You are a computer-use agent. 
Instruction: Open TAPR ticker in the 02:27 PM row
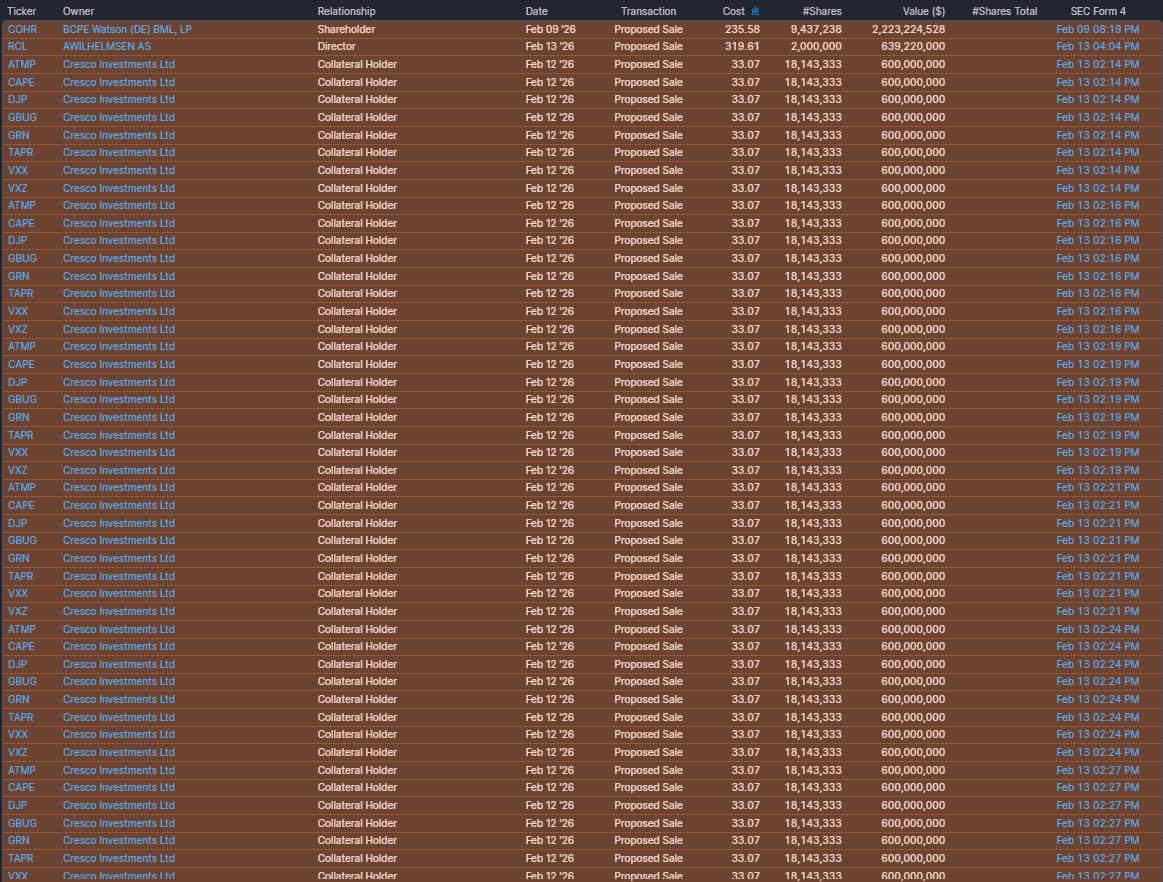click(21, 858)
